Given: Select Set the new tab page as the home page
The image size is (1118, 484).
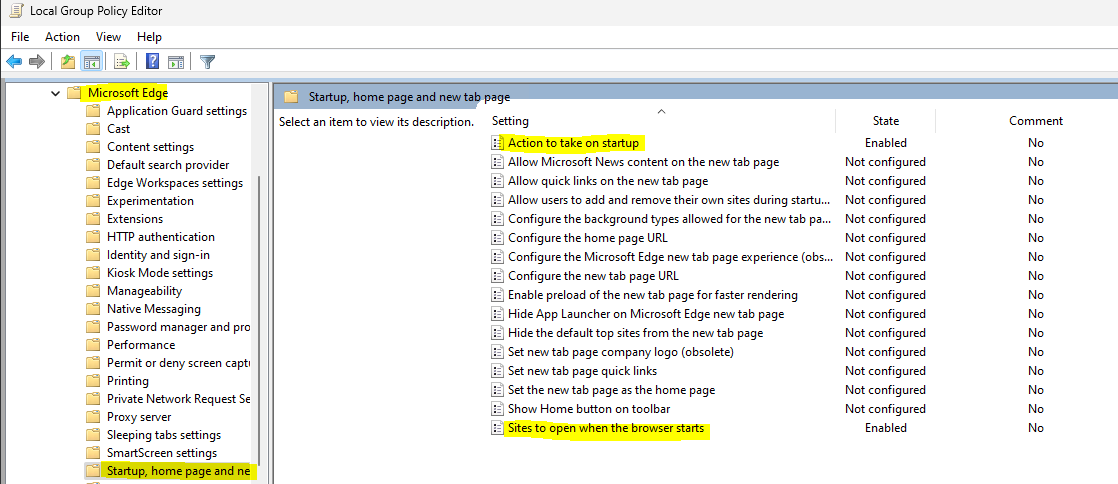Looking at the screenshot, I should click(611, 390).
